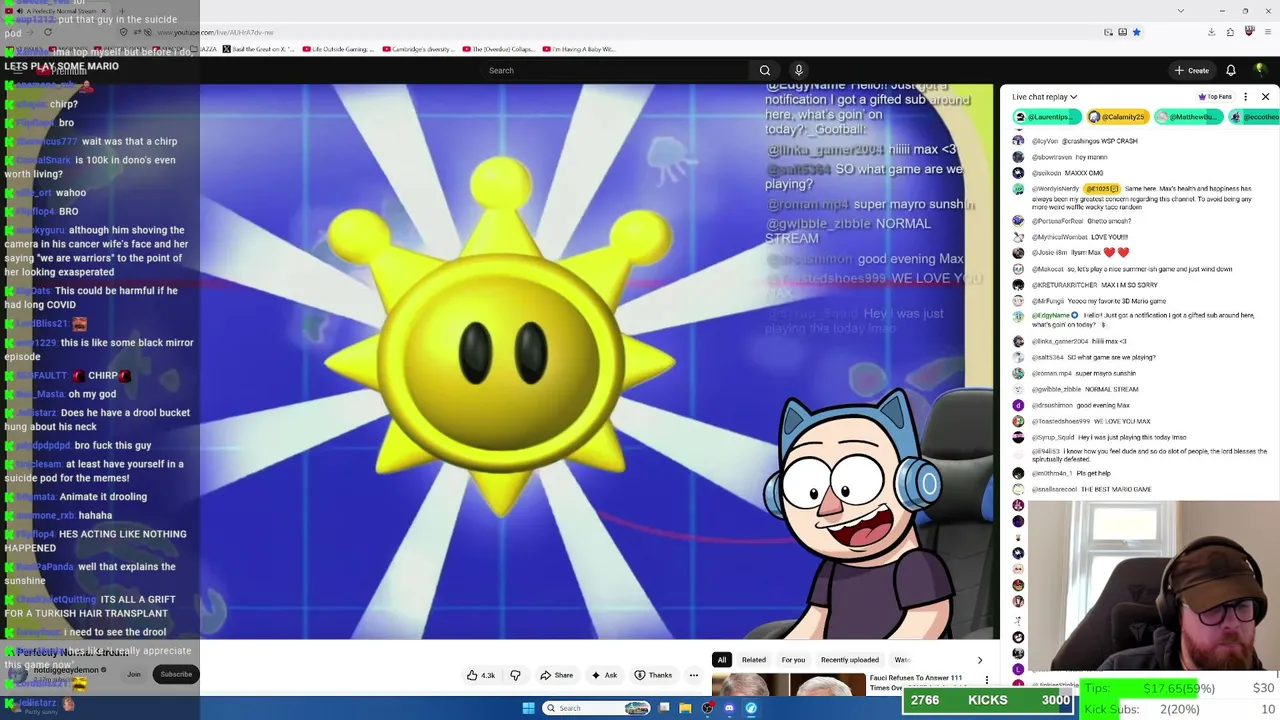Close the live chat replay panel
The height and width of the screenshot is (720, 1280).
pyautogui.click(x=1265, y=97)
